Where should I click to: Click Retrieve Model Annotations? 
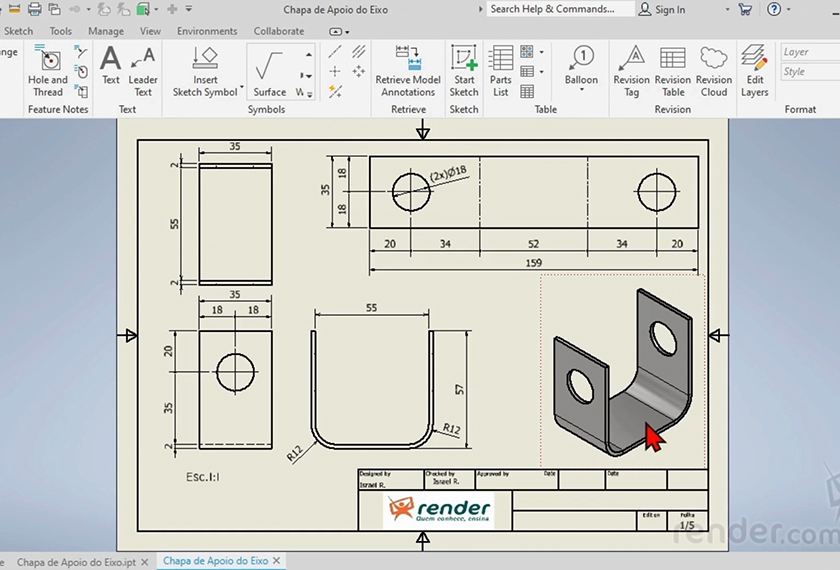[408, 70]
